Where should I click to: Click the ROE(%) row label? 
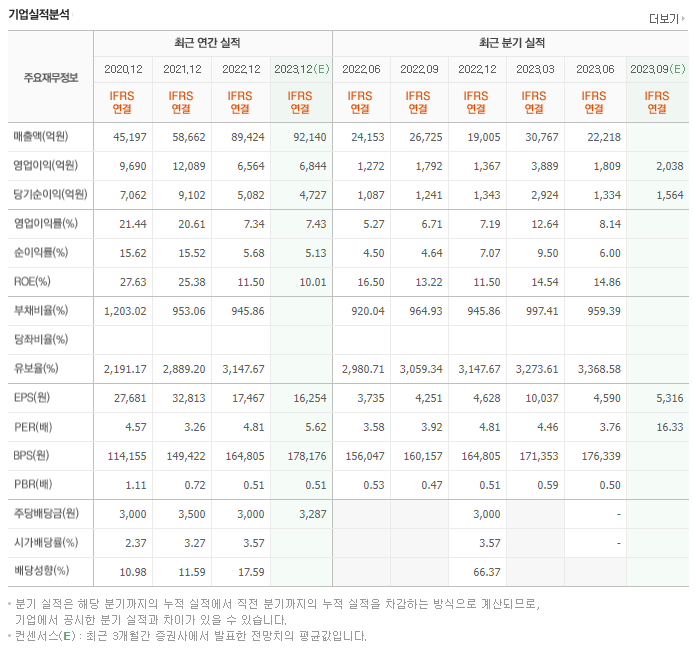[32, 282]
